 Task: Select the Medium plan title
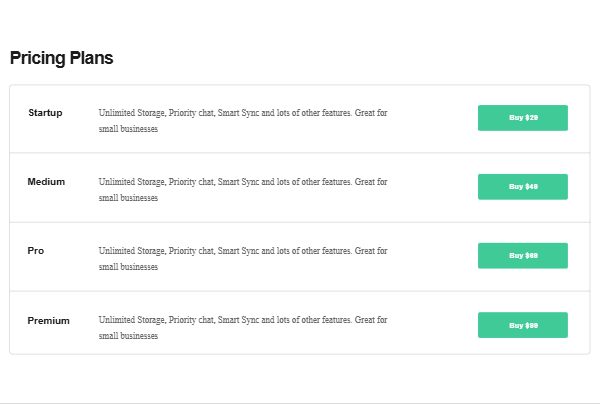click(x=46, y=182)
